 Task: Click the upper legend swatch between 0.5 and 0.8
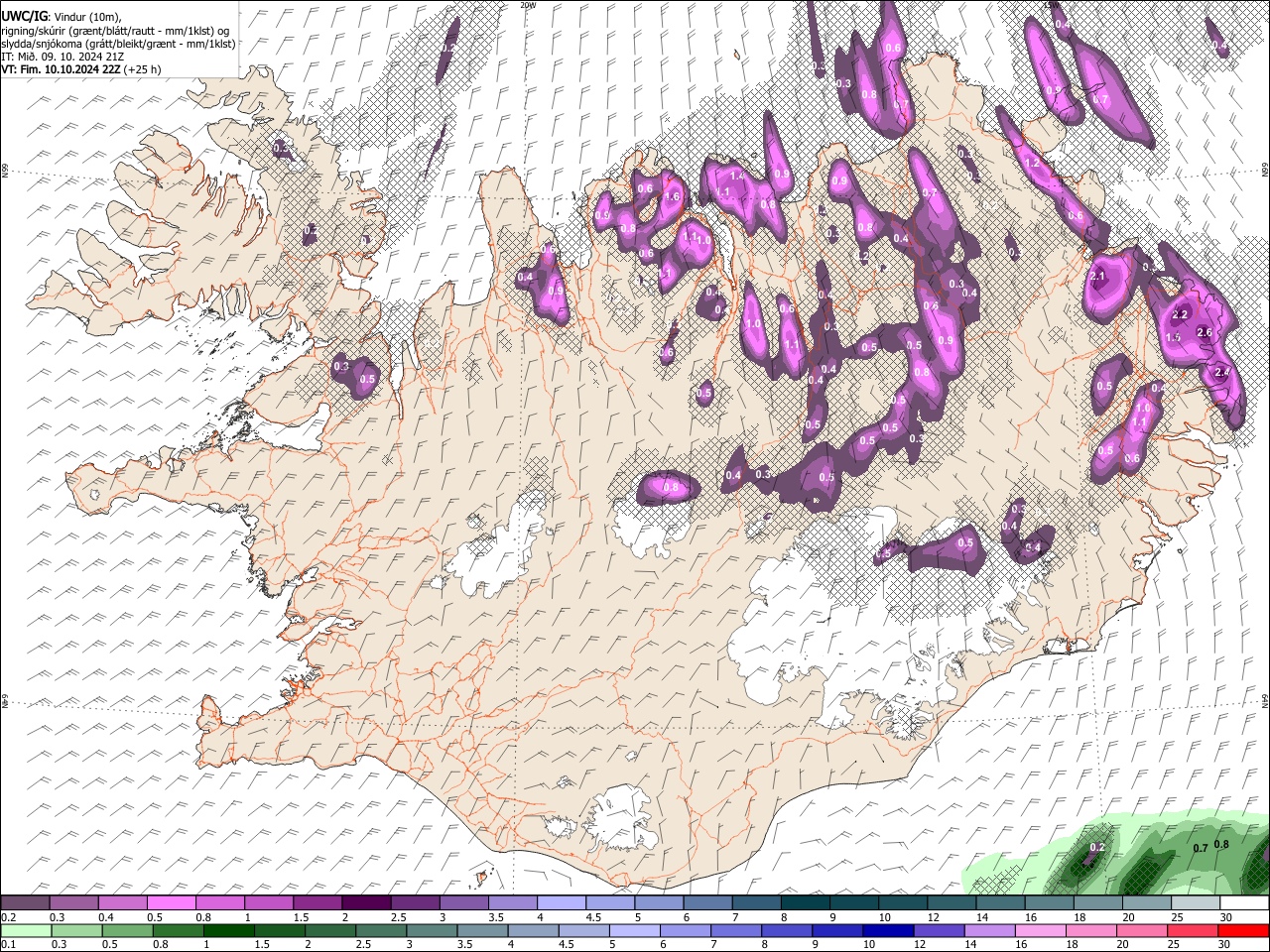tap(171, 903)
